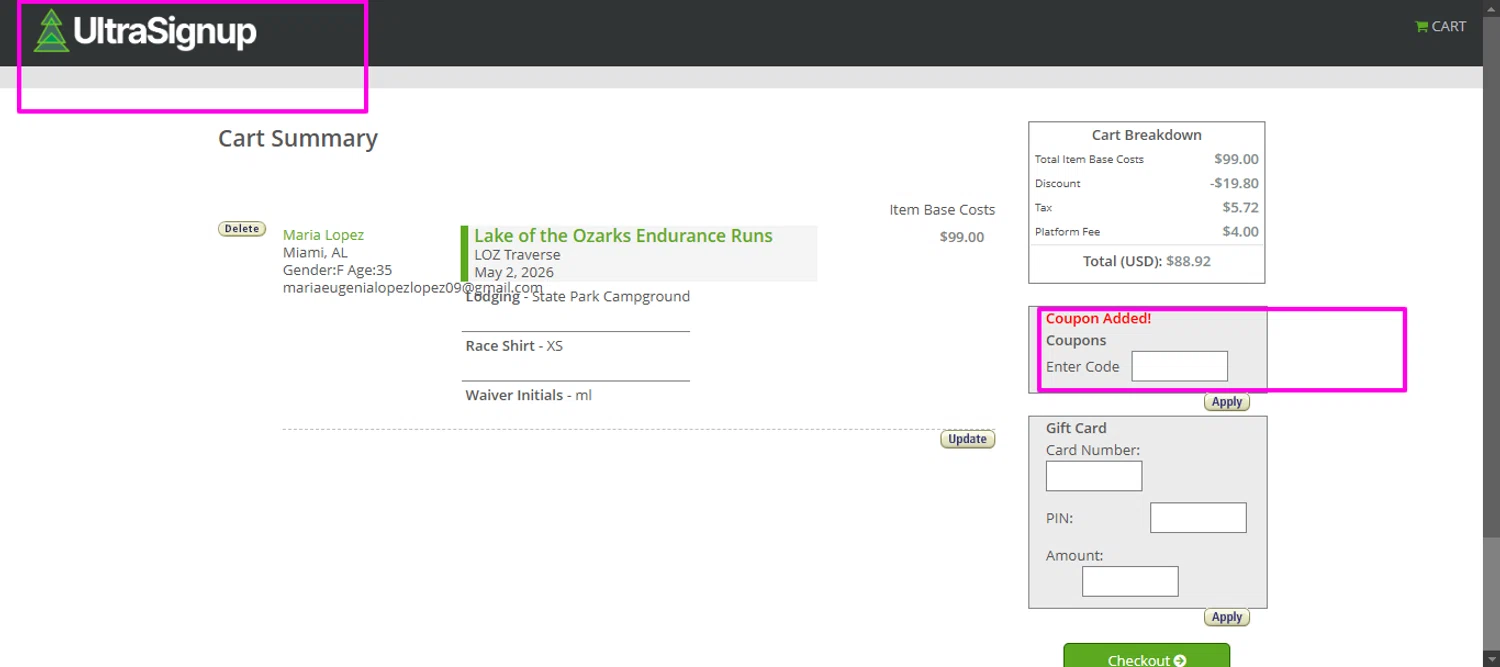This screenshot has width=1500, height=667.
Task: Click Total Item Base Costs $99.00 value
Action: [x=1236, y=159]
